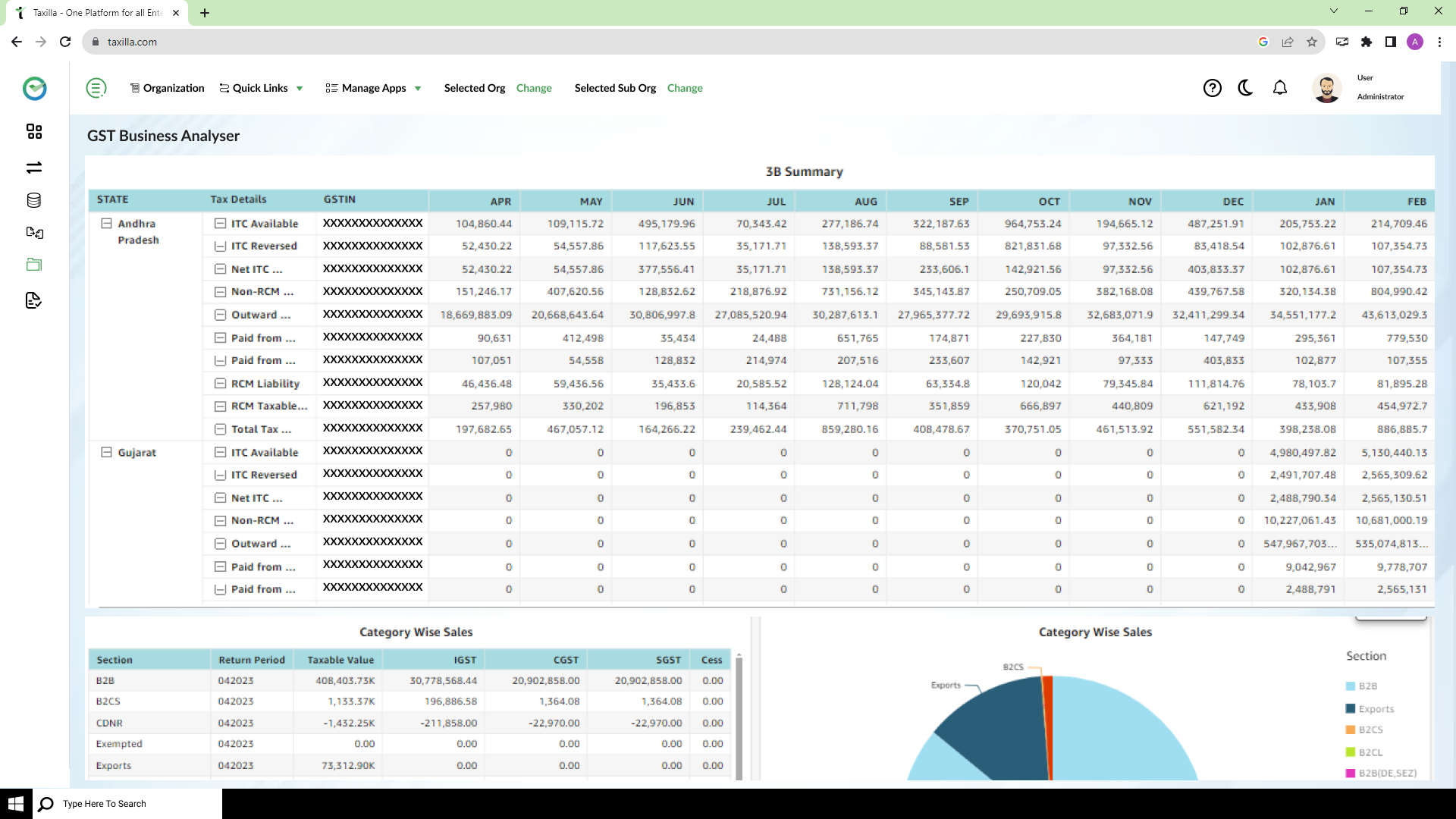Close the Taxilla browser tab
The height and width of the screenshot is (819, 1456).
[x=176, y=13]
